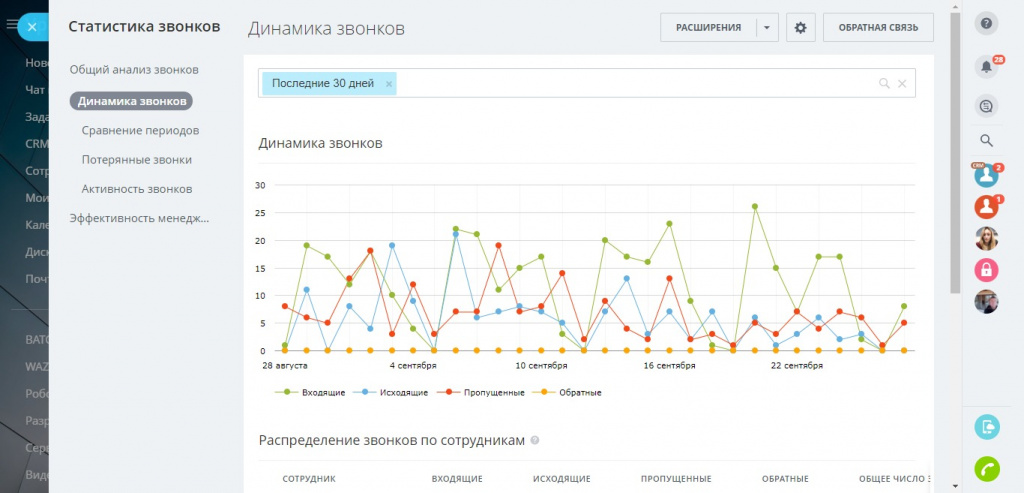1024x493 pixels.
Task: Open the settings gear in the header
Action: (x=800, y=28)
